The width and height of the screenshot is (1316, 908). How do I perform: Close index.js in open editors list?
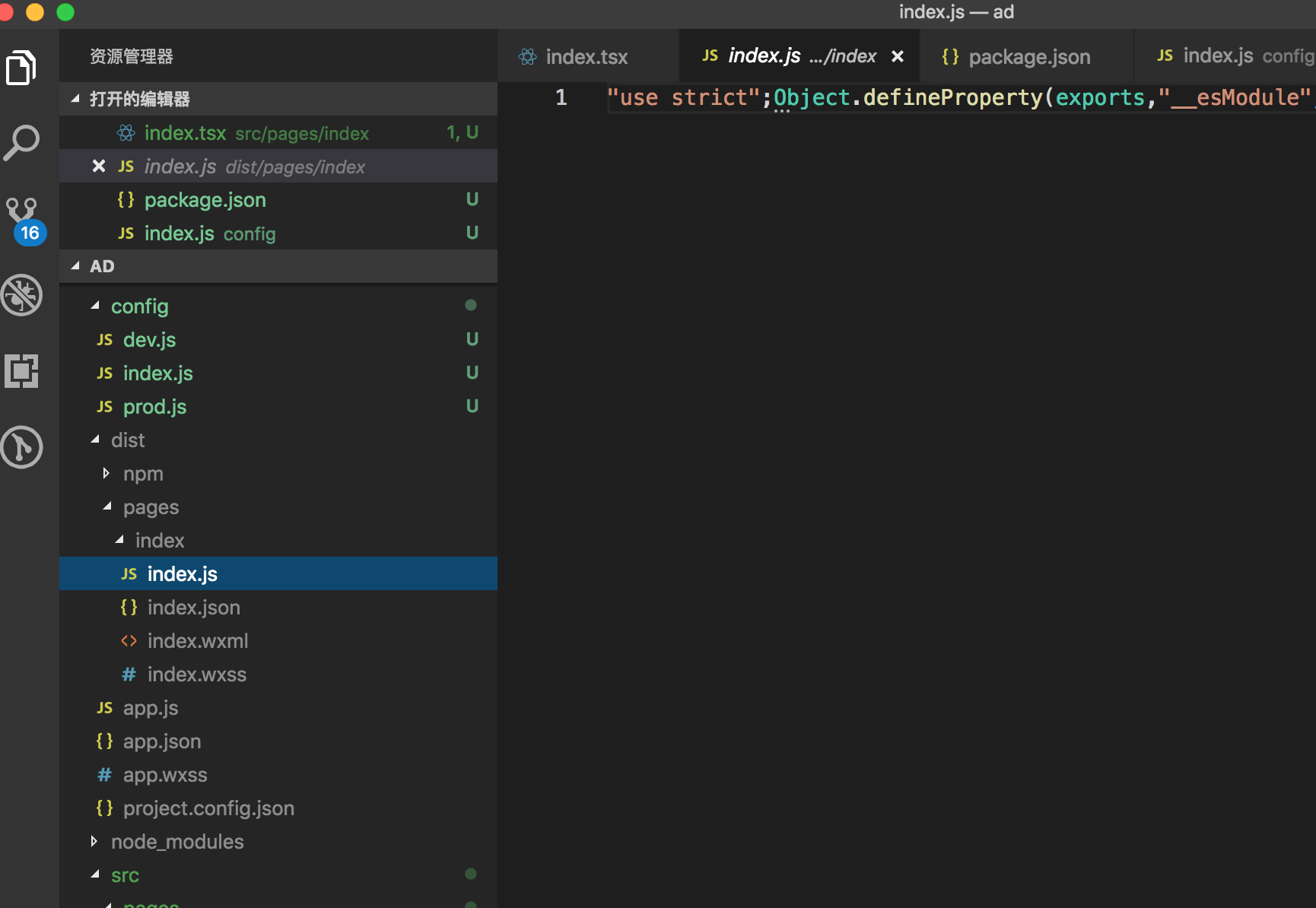pos(98,166)
